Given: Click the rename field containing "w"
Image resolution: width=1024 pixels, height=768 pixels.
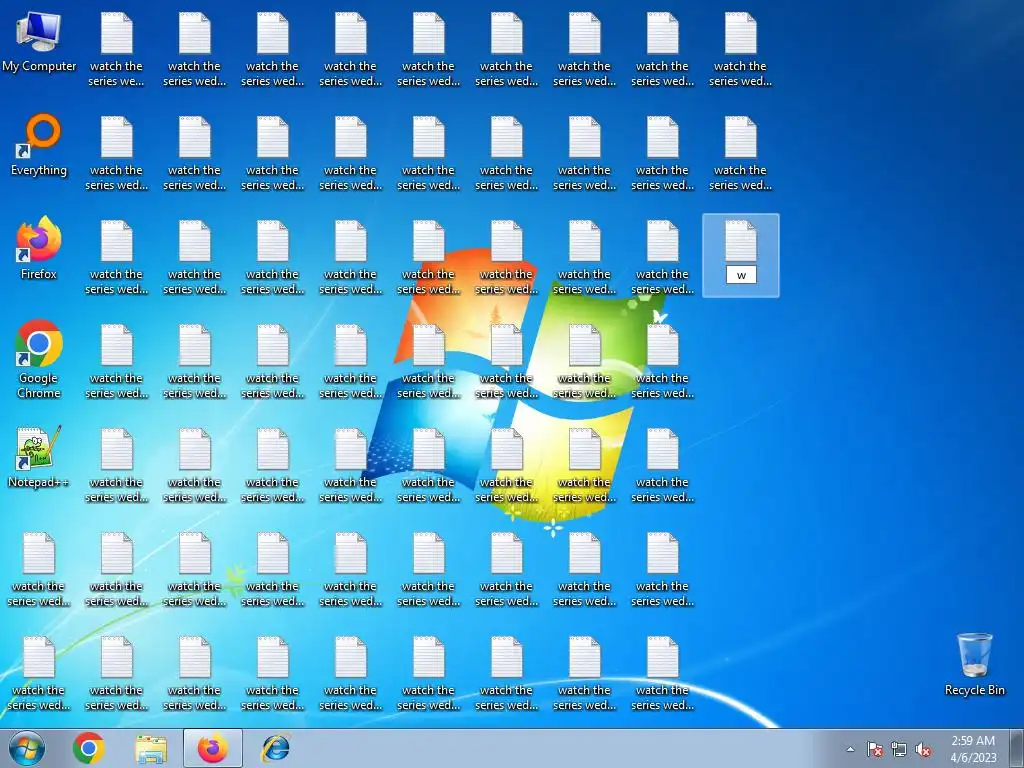Looking at the screenshot, I should coord(741,275).
